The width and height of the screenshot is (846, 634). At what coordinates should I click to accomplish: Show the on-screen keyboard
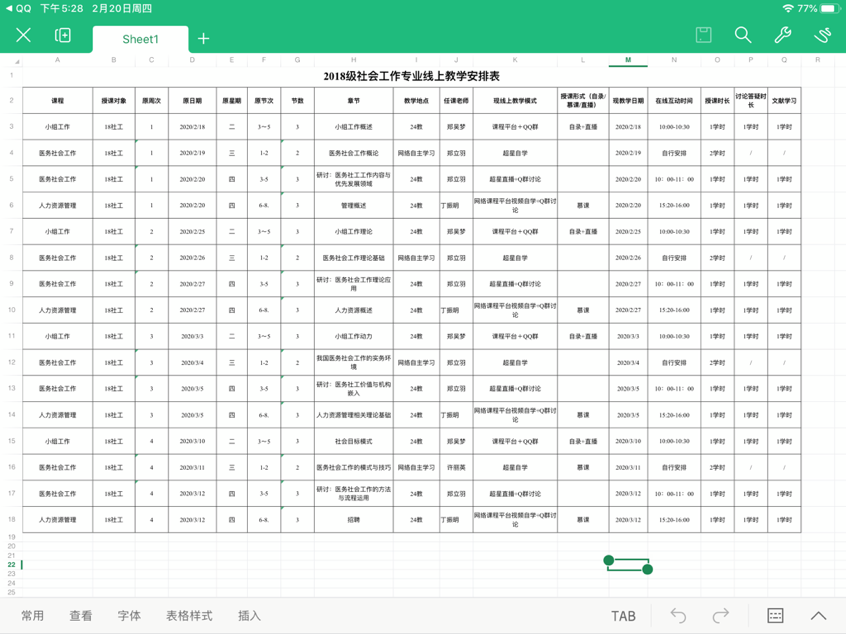[775, 616]
